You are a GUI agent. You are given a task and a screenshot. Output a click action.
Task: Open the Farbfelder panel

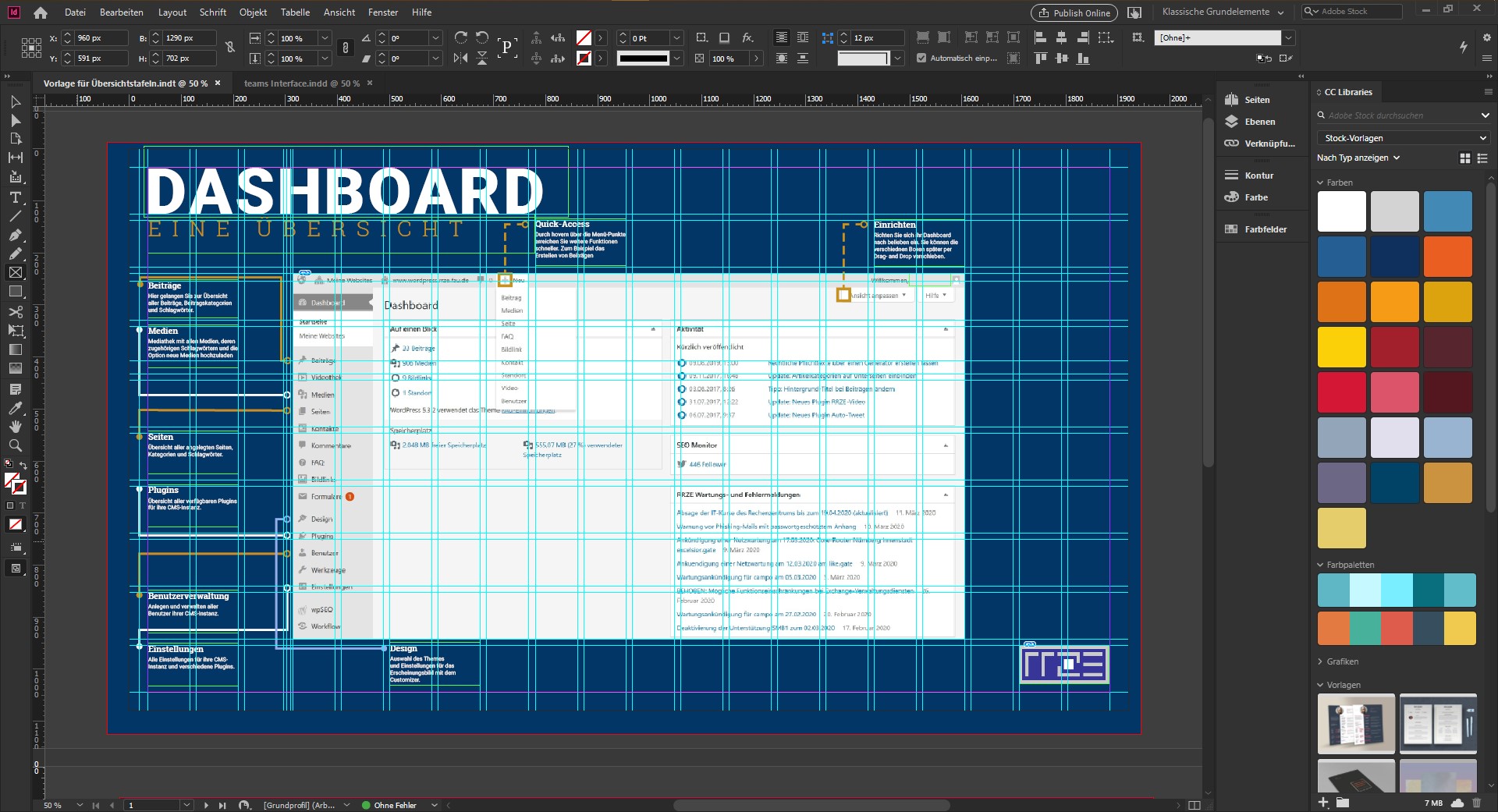[1265, 229]
